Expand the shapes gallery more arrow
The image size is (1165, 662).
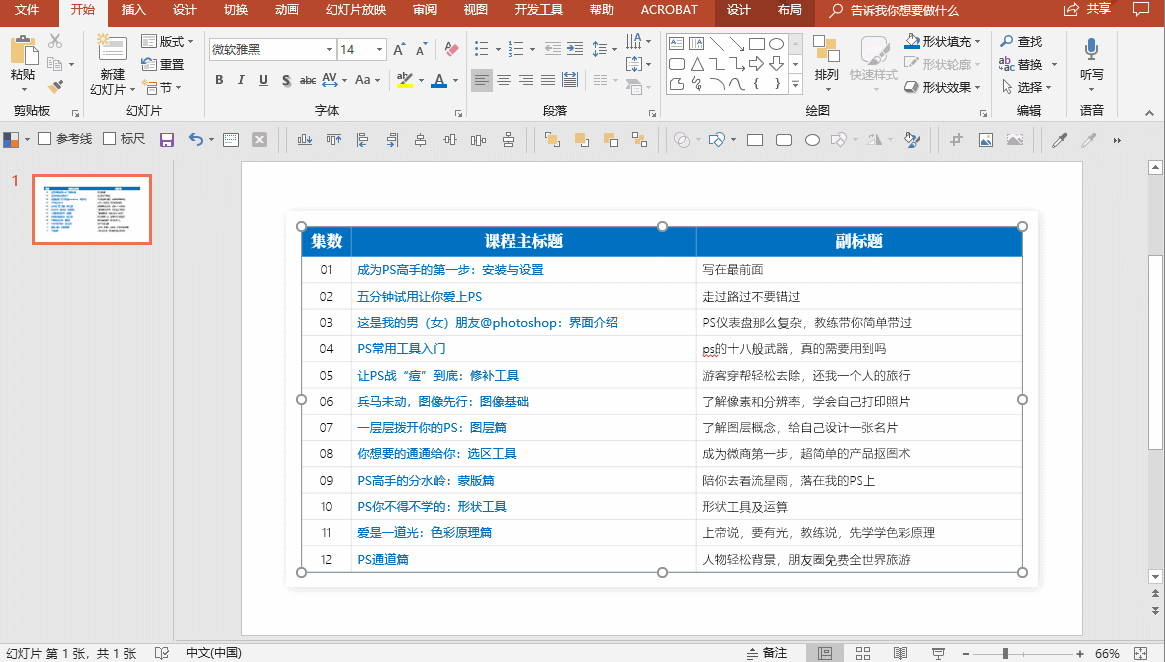click(x=796, y=85)
